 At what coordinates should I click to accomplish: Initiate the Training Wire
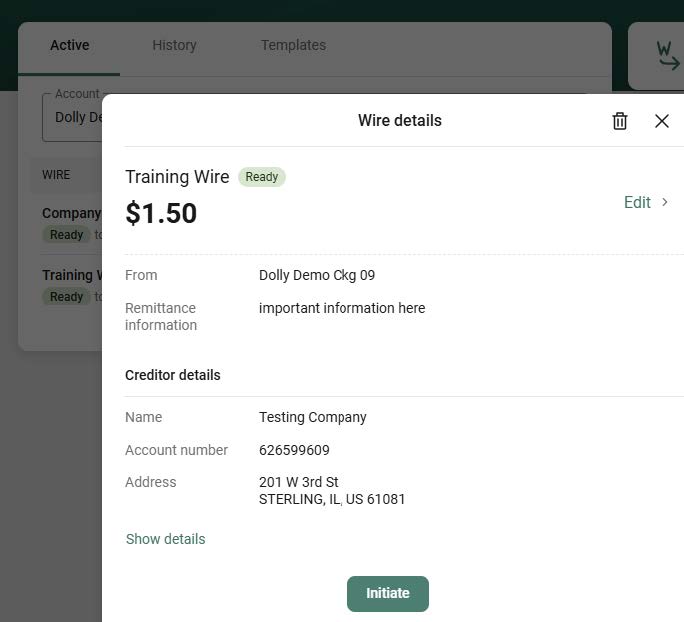(388, 593)
